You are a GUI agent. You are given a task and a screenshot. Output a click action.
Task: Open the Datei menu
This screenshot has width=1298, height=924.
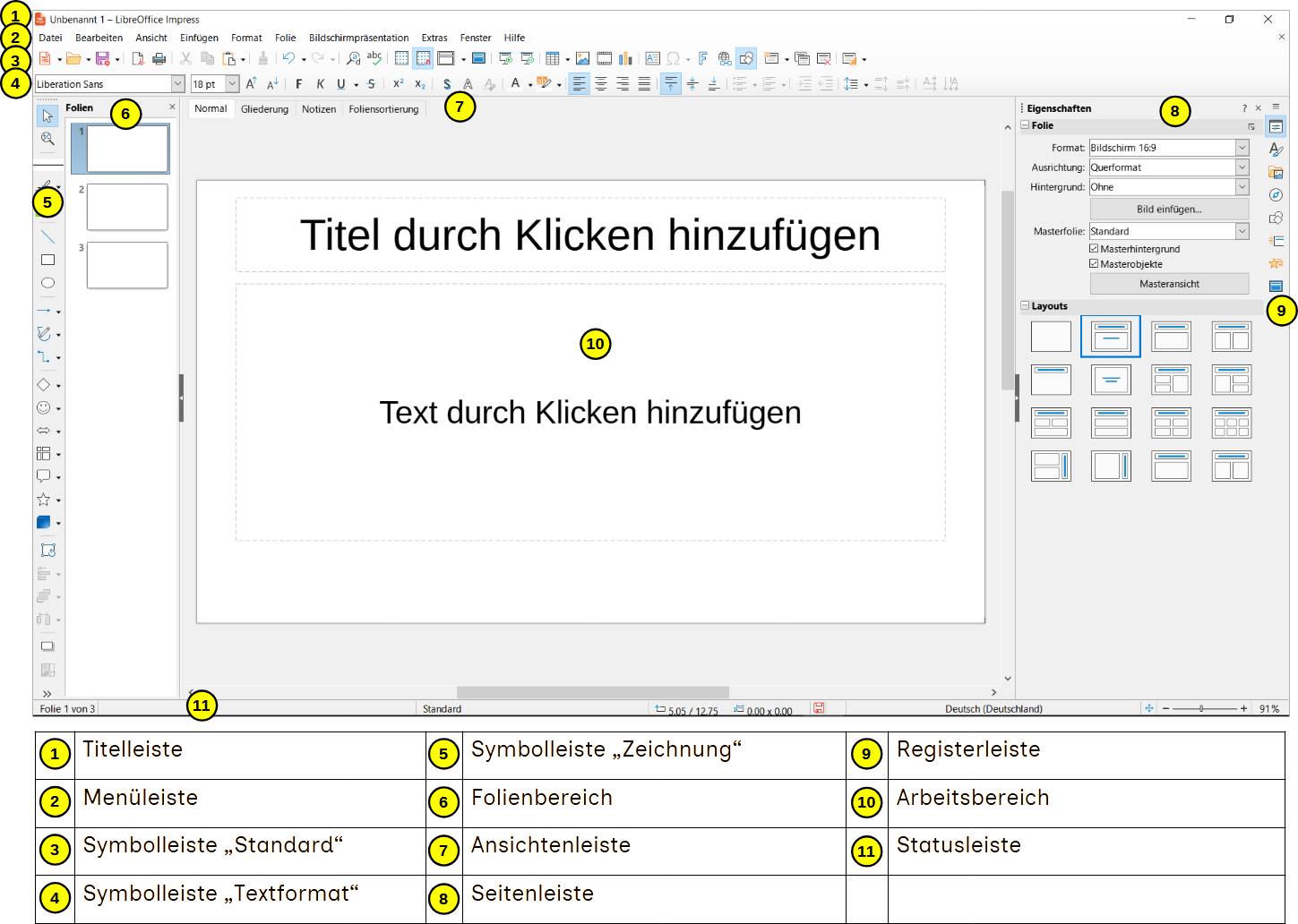50,38
